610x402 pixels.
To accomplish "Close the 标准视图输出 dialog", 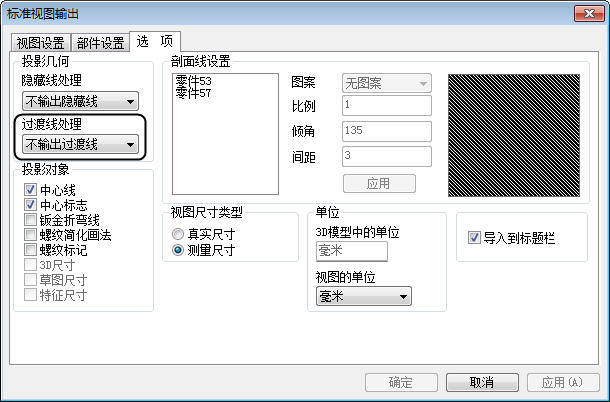I will point(589,14).
